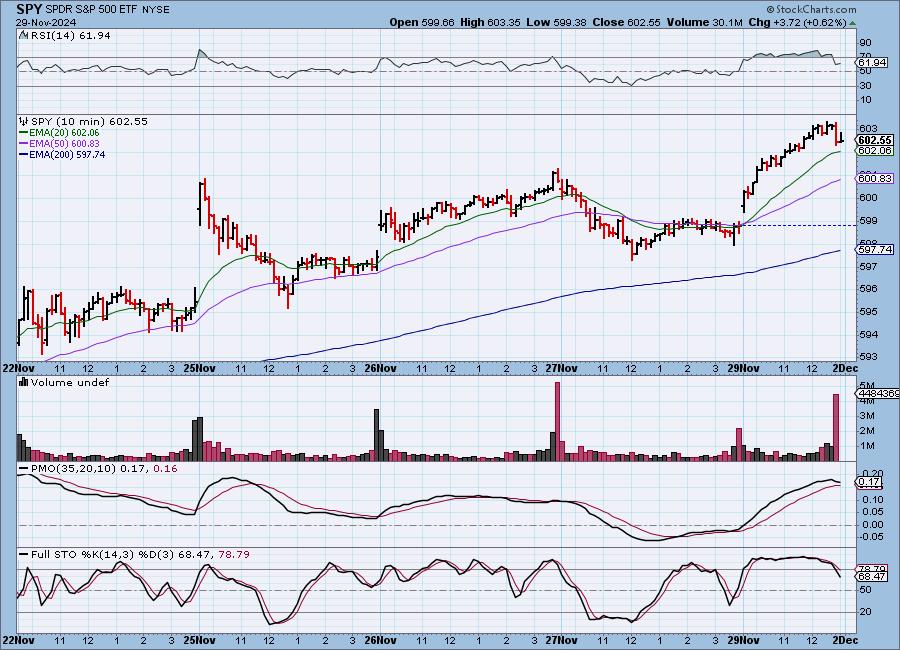
Task: Click the NYSE exchange label
Action: pos(154,10)
